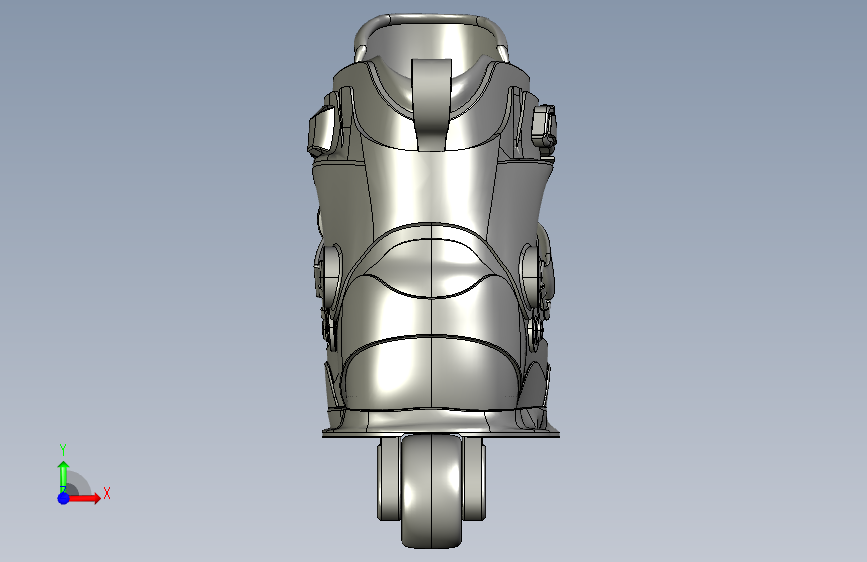This screenshot has height=562, width=867.
Task: Select the rear pull strap on boot cuff
Action: coord(431,105)
